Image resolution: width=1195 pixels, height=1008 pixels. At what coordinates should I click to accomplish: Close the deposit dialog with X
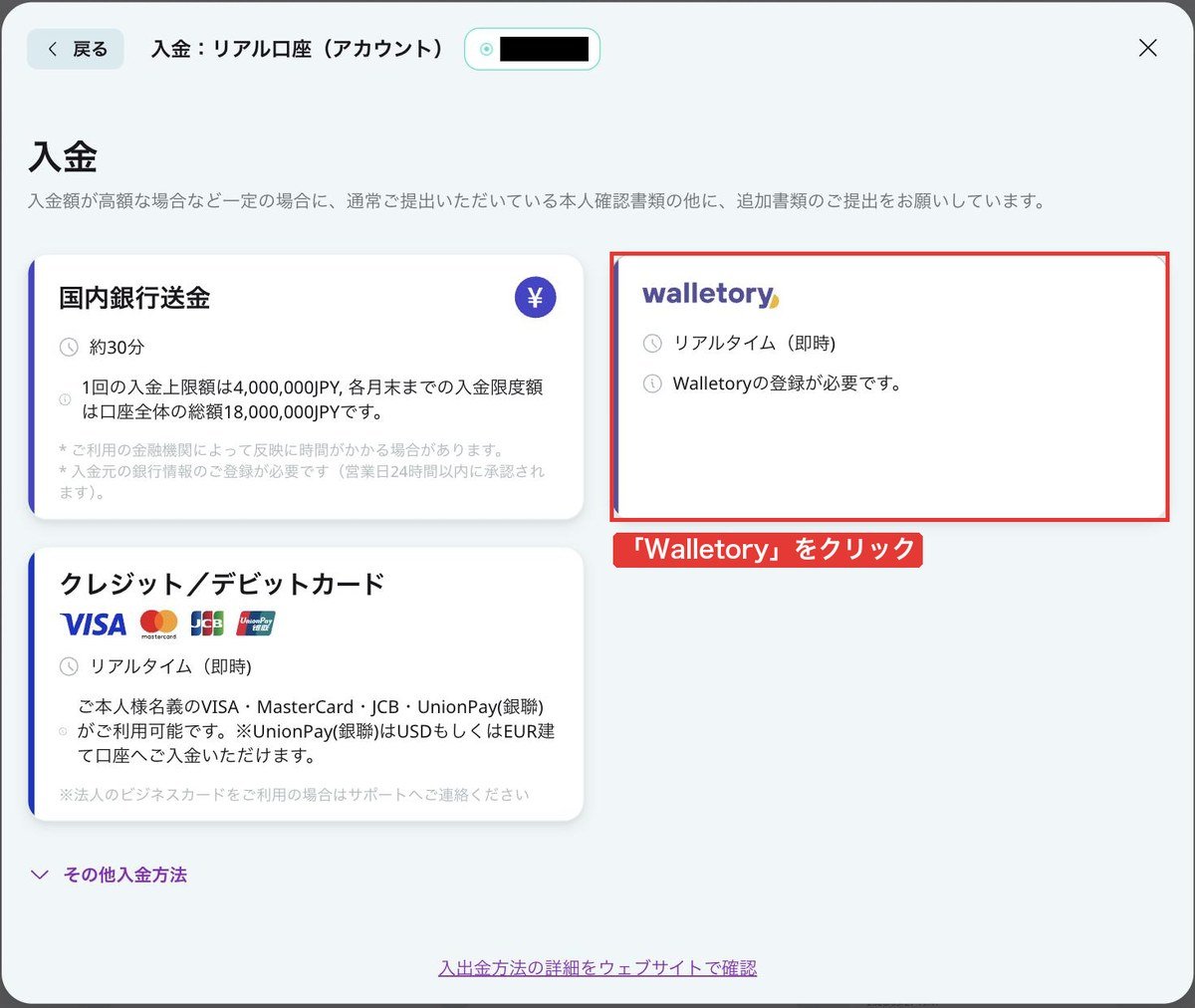[1147, 48]
